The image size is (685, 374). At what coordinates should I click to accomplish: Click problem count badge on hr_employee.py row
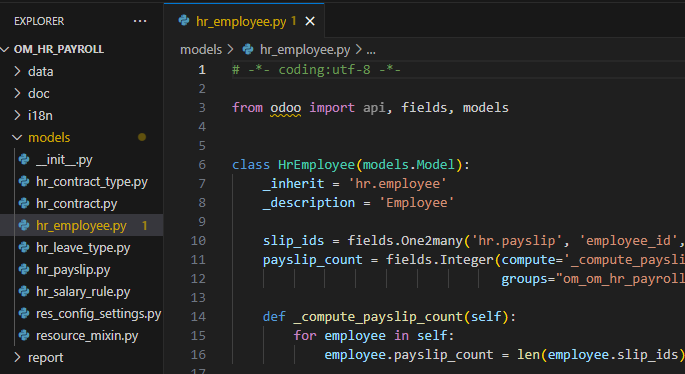click(145, 225)
